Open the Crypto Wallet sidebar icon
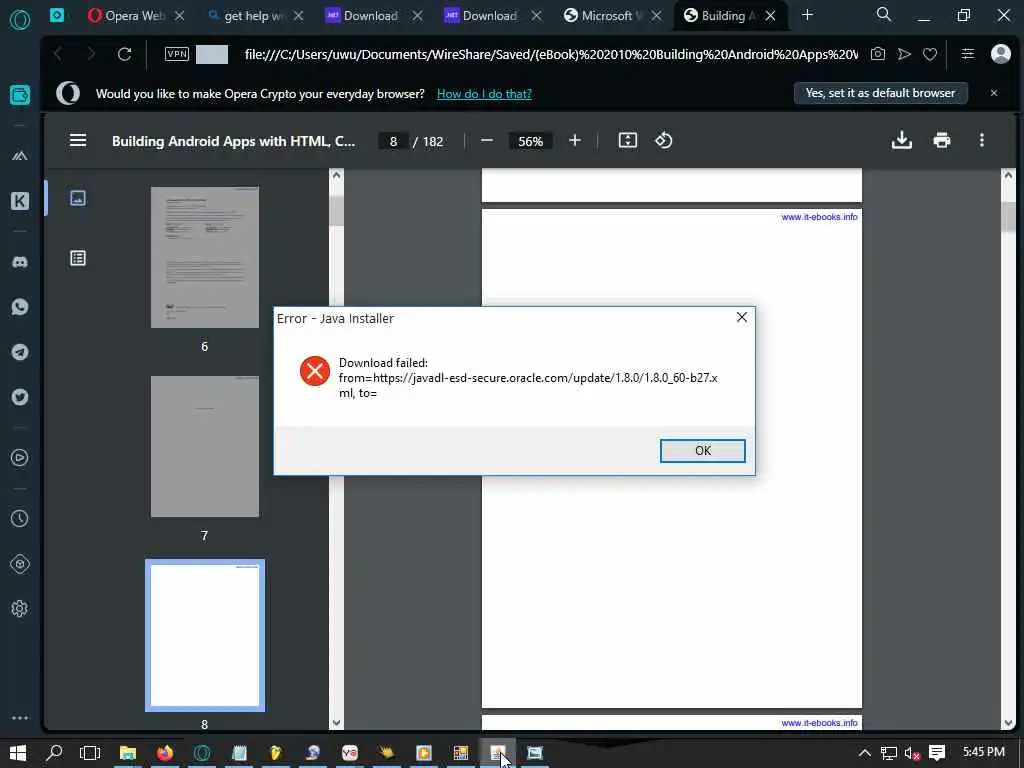This screenshot has height=768, width=1024. tap(20, 95)
